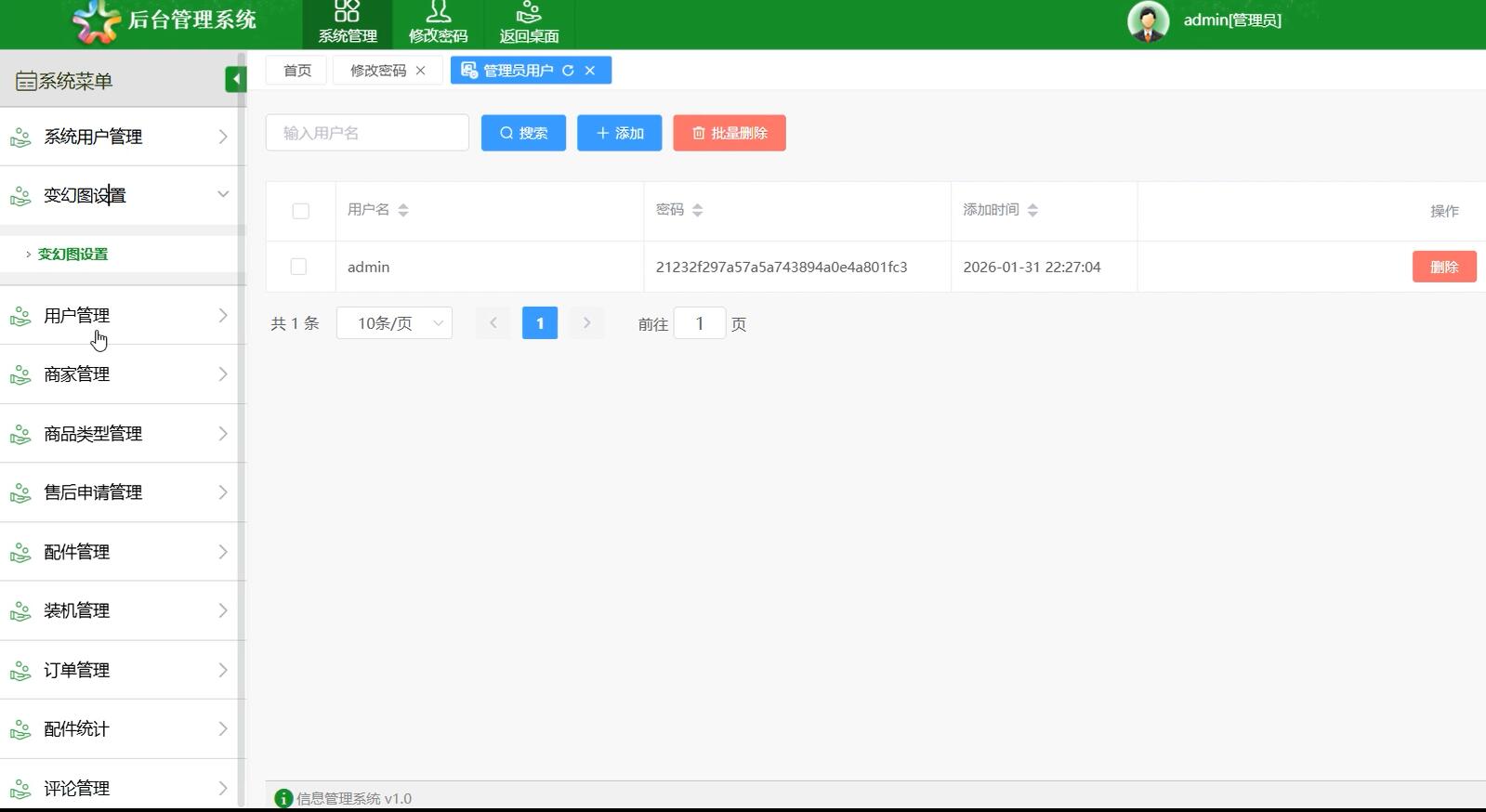Click the 搜索 button

523,133
